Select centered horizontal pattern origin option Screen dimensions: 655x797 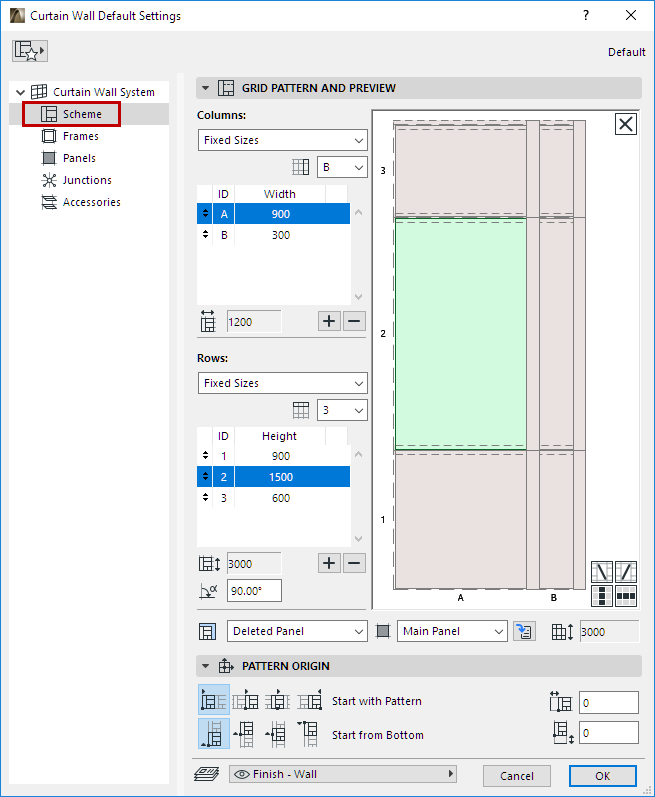click(x=277, y=700)
